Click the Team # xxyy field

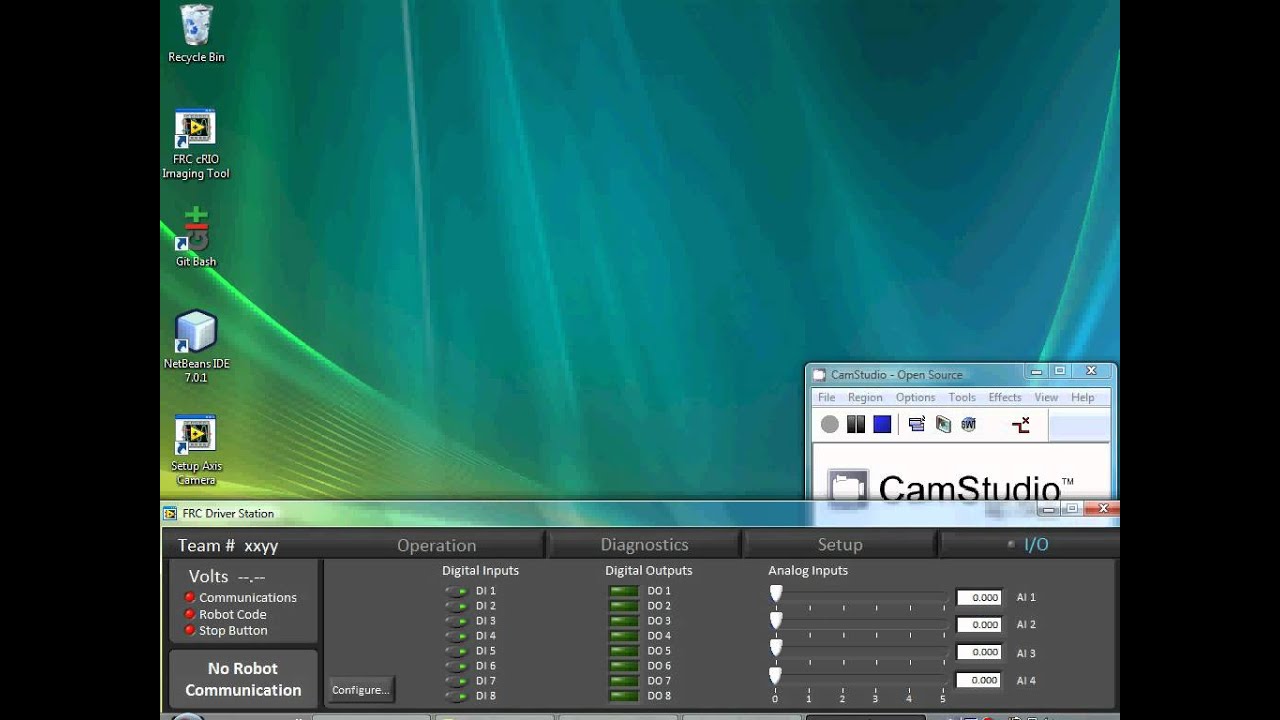(228, 545)
